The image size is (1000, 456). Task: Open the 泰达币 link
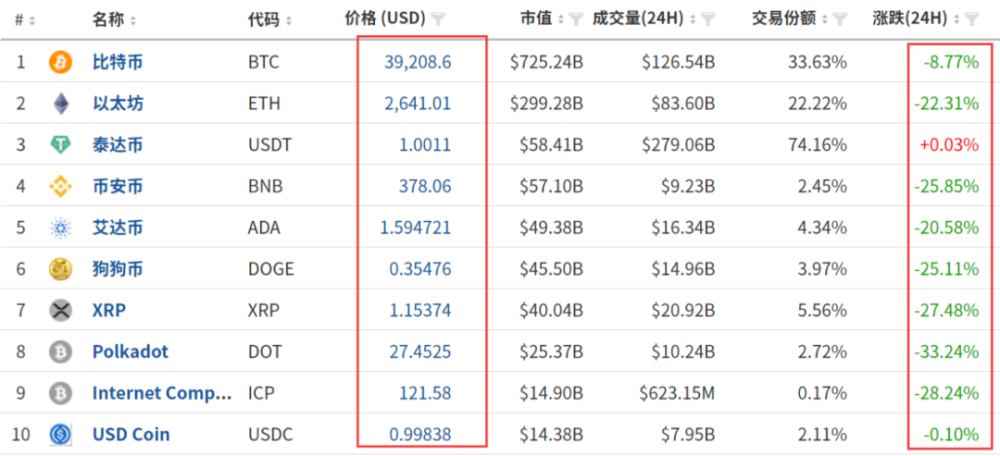[117, 145]
